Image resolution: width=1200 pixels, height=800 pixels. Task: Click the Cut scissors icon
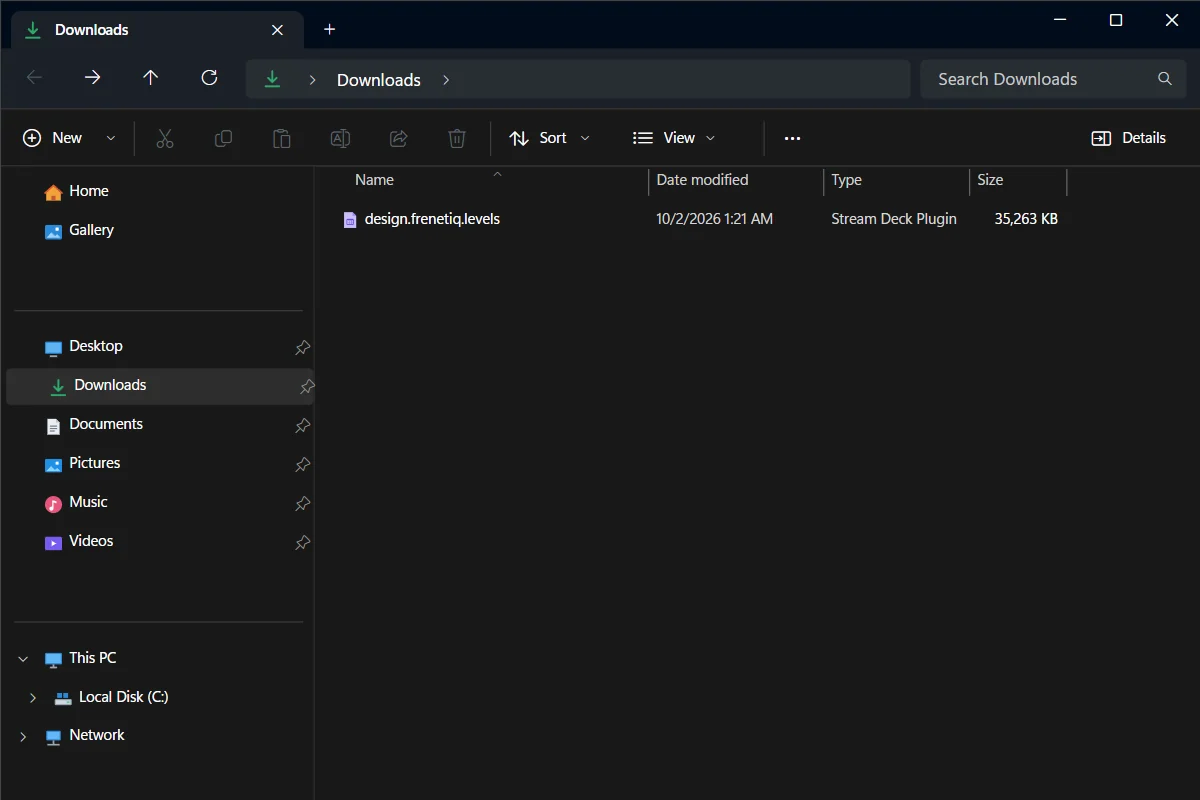click(x=165, y=138)
